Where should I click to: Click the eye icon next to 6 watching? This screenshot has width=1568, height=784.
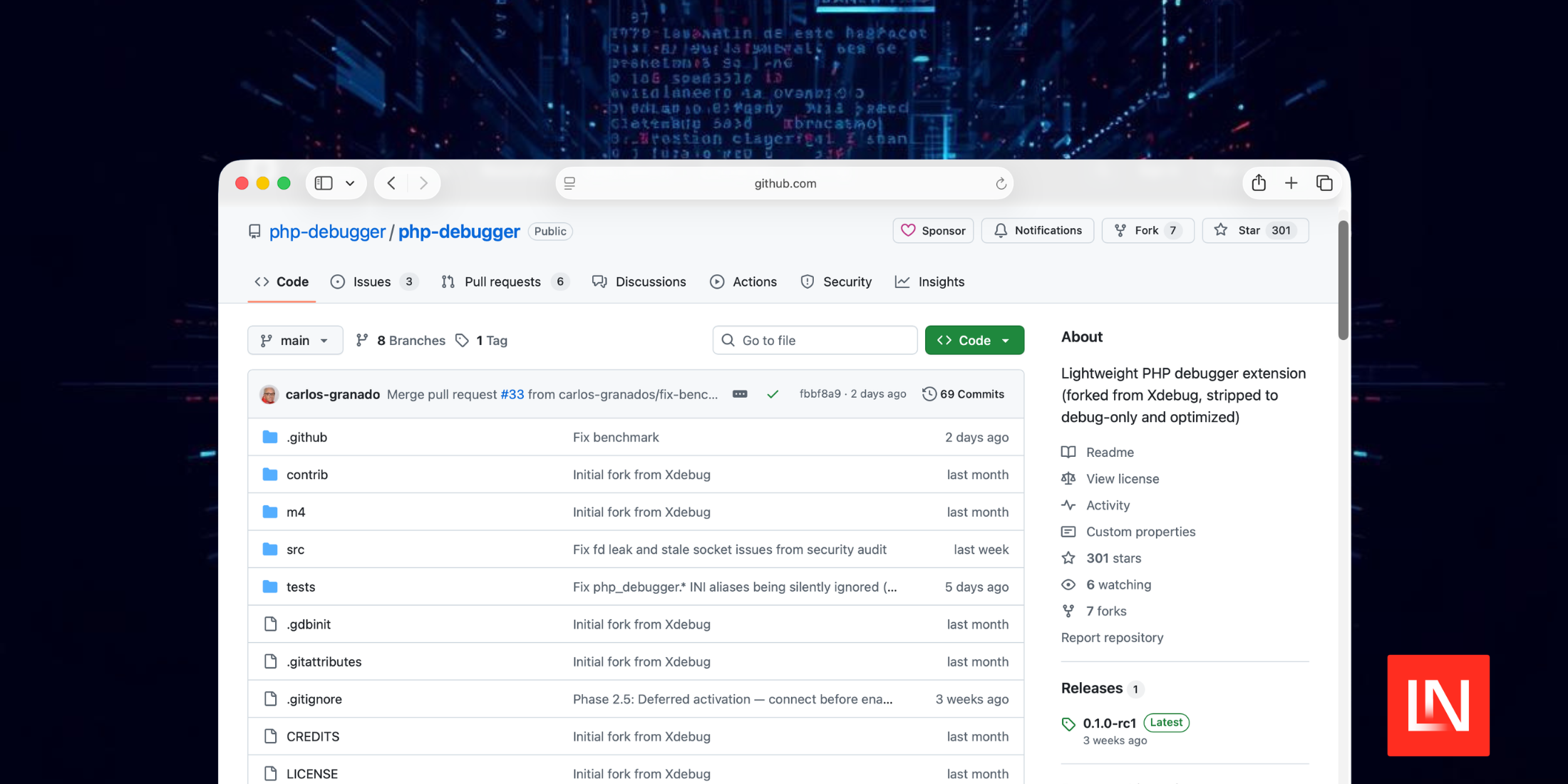click(x=1068, y=584)
